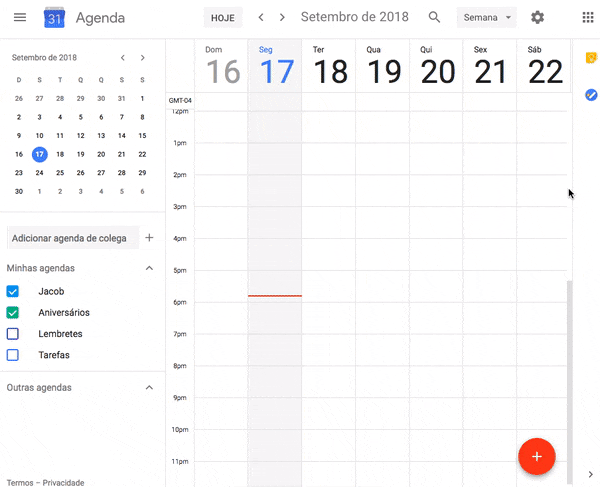
Task: Open the main hamburger menu
Action: point(20,17)
